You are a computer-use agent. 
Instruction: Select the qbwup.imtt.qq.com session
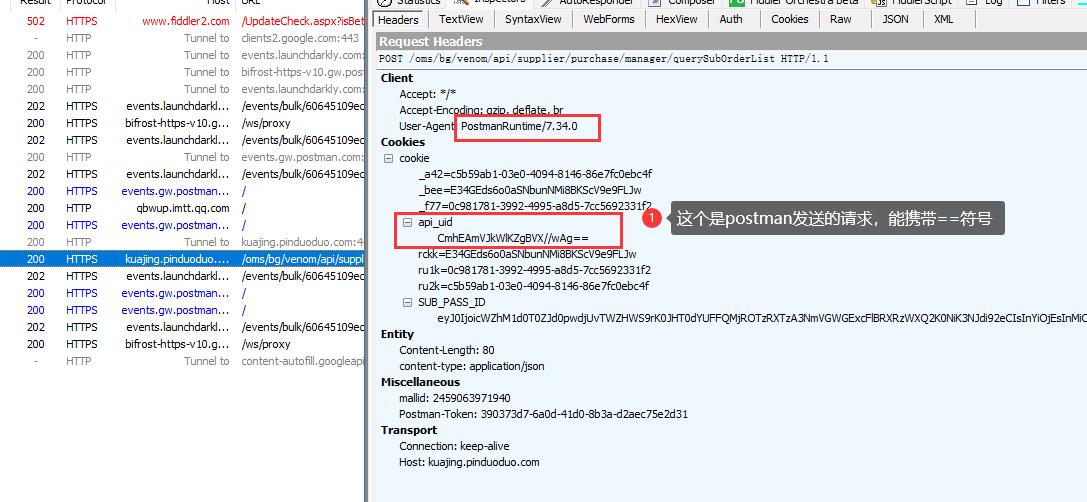click(x=182, y=208)
